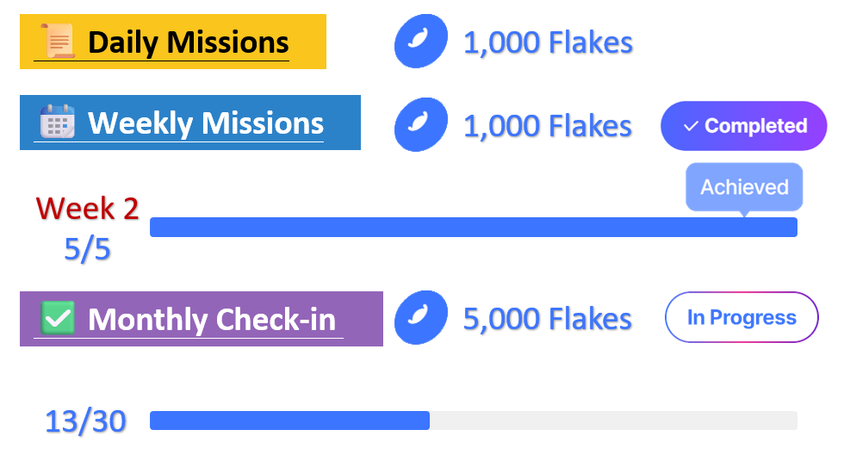This screenshot has width=850, height=475.
Task: Click the Daily Missions 1,000 Flakes reward text
Action: point(547,43)
